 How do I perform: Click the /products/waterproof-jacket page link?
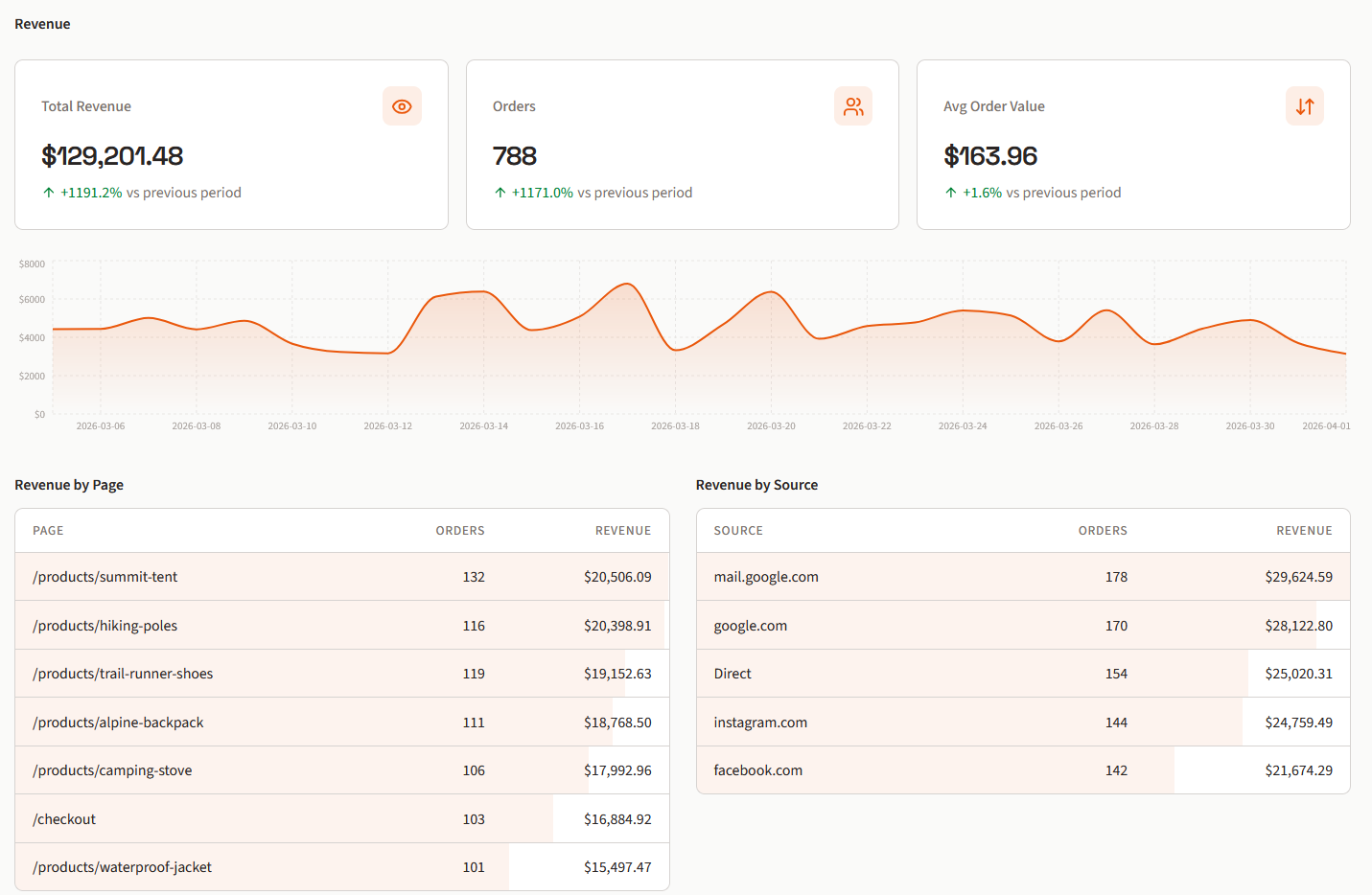pos(122,866)
